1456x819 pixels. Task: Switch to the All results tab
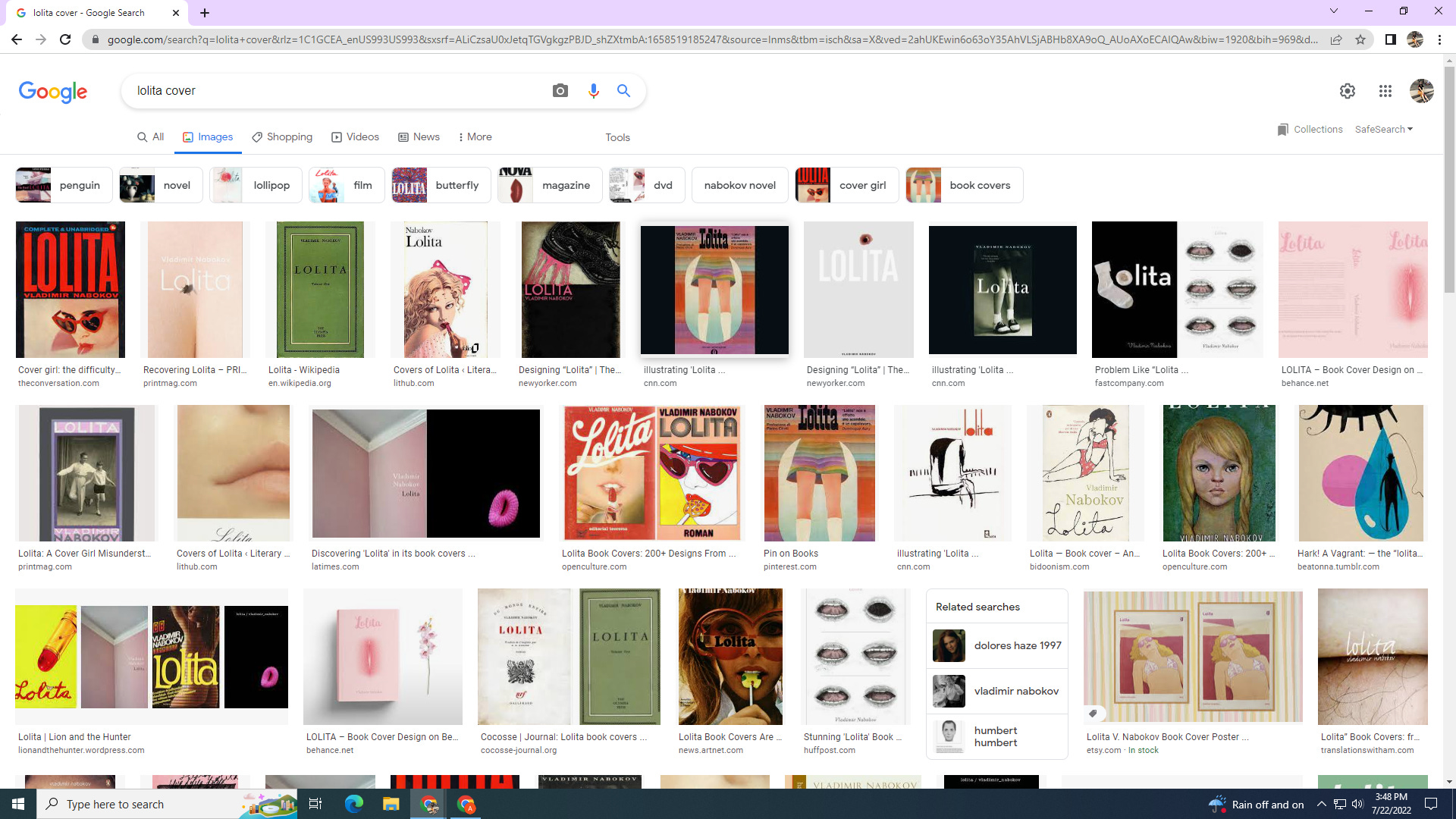coord(150,137)
